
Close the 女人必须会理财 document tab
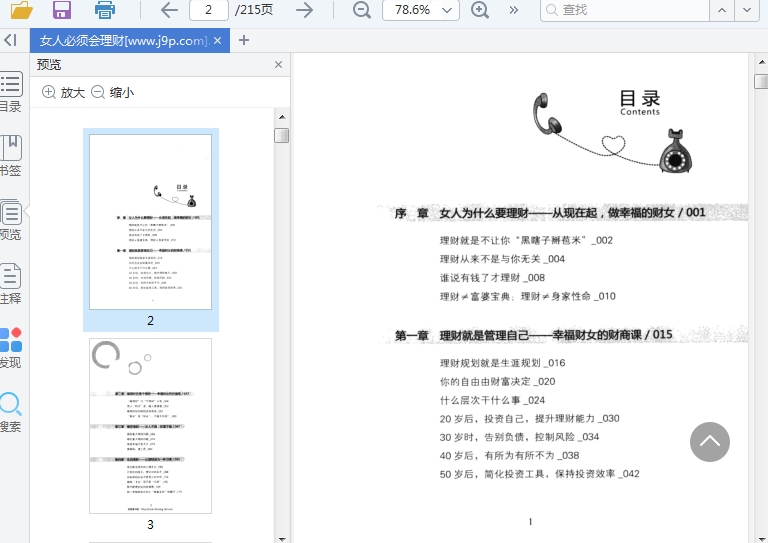pyautogui.click(x=217, y=41)
